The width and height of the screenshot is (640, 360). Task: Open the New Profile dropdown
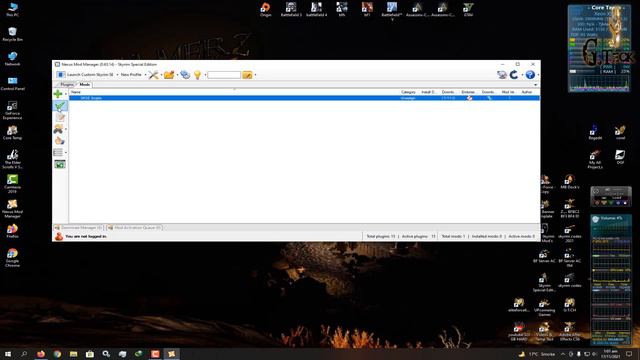point(133,75)
